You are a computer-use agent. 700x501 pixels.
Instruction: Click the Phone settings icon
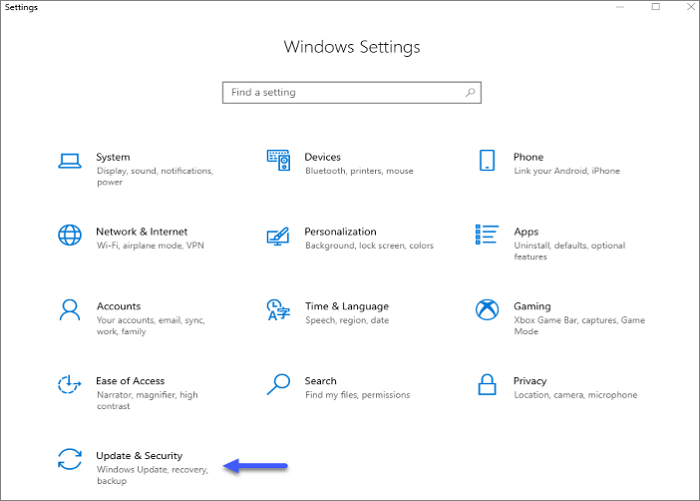click(487, 161)
